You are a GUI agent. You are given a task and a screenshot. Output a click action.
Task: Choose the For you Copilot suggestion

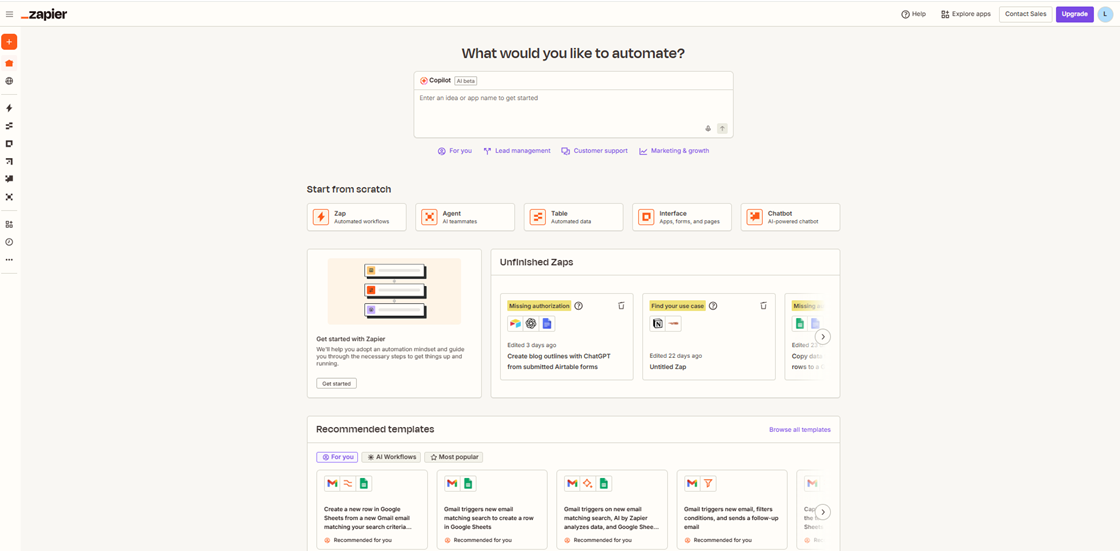tap(455, 151)
